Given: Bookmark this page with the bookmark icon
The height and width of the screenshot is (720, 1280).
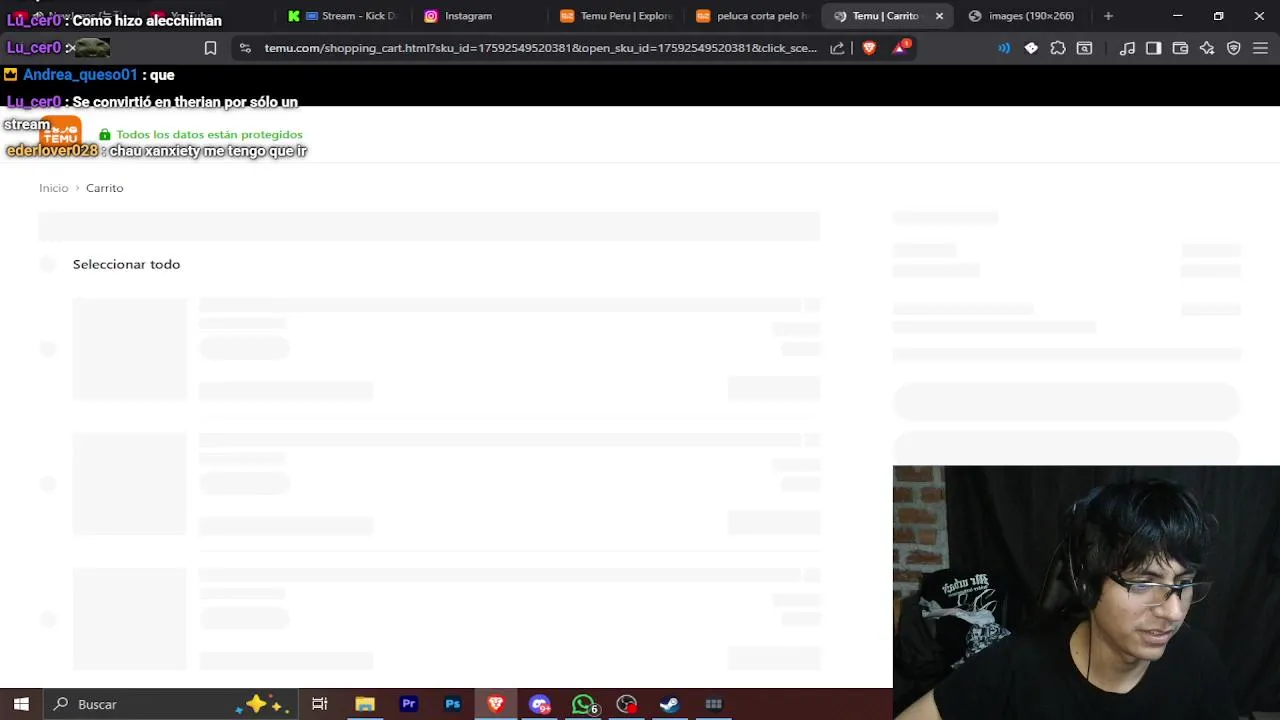Looking at the screenshot, I should (x=210, y=48).
